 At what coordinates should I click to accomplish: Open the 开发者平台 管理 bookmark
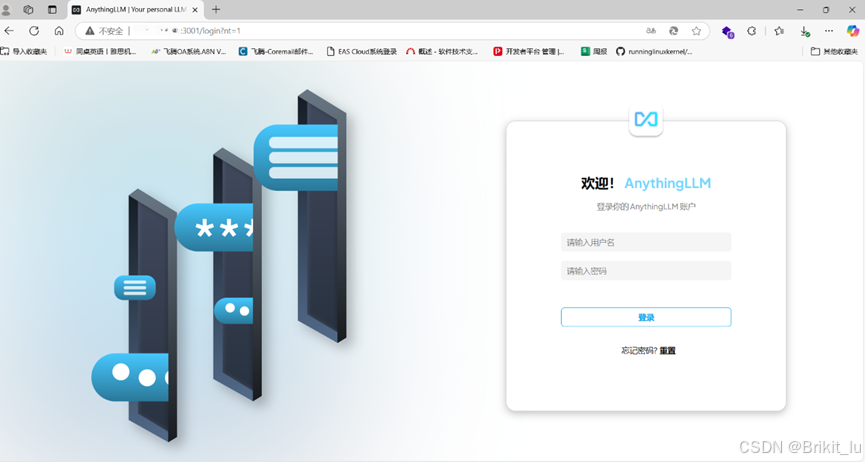pyautogui.click(x=529, y=51)
